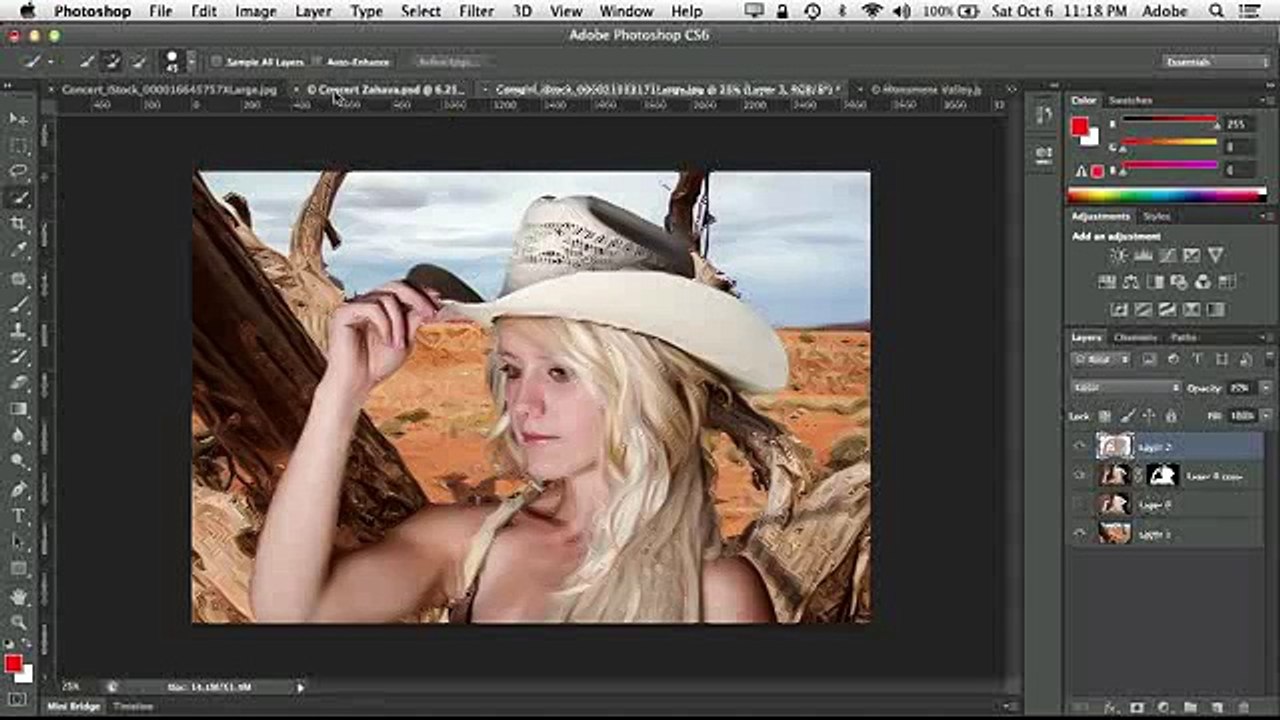Add a Levels adjustment
This screenshot has width=1280, height=720.
click(1142, 256)
